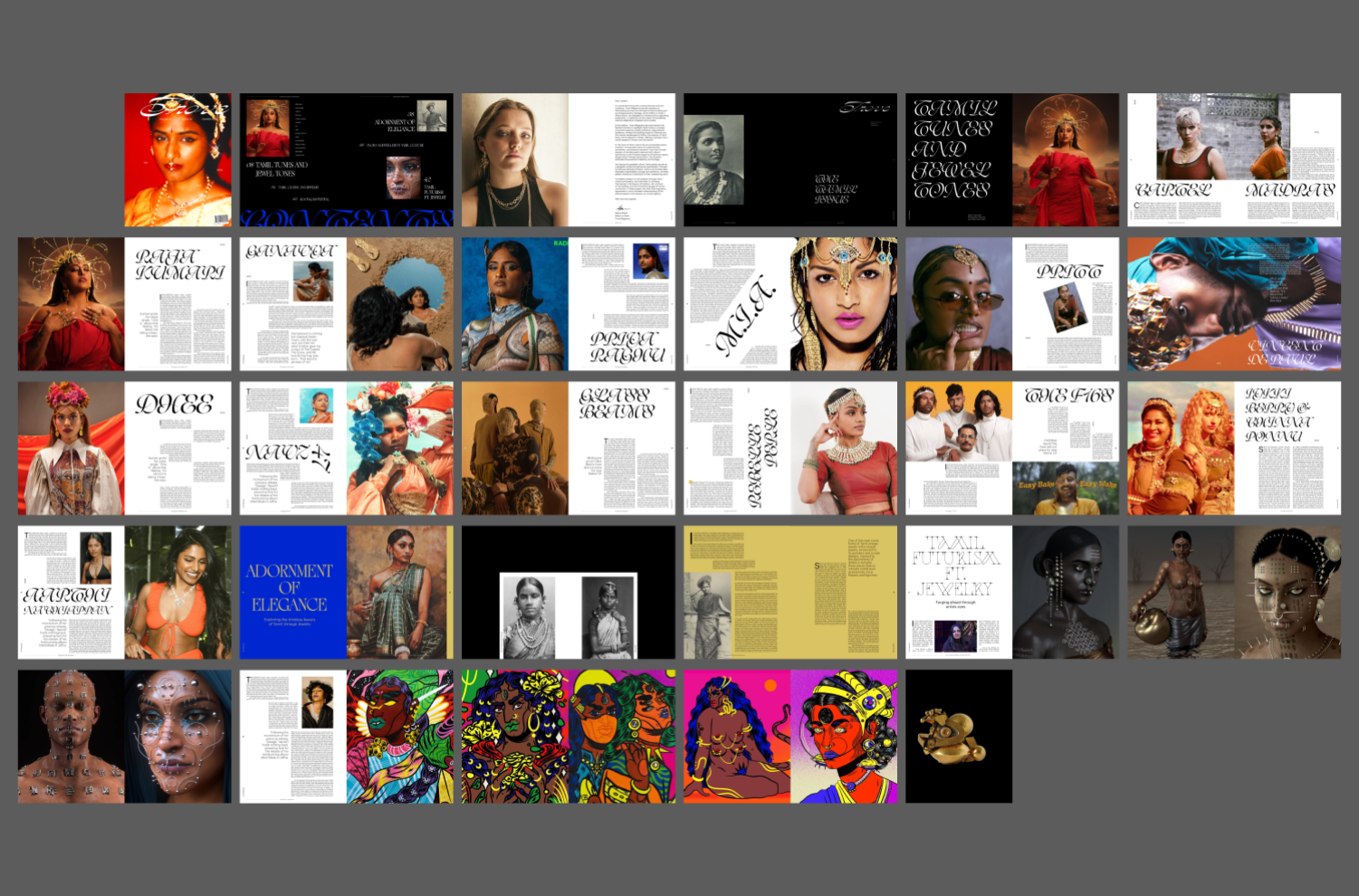Open the Glass Beams spread
Image resolution: width=1359 pixels, height=896 pixels.
[x=568, y=448]
